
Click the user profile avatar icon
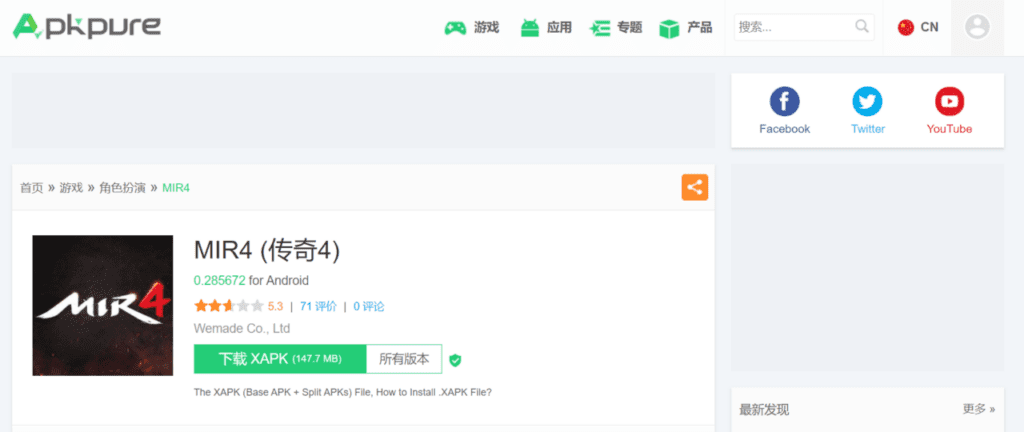pos(977,27)
